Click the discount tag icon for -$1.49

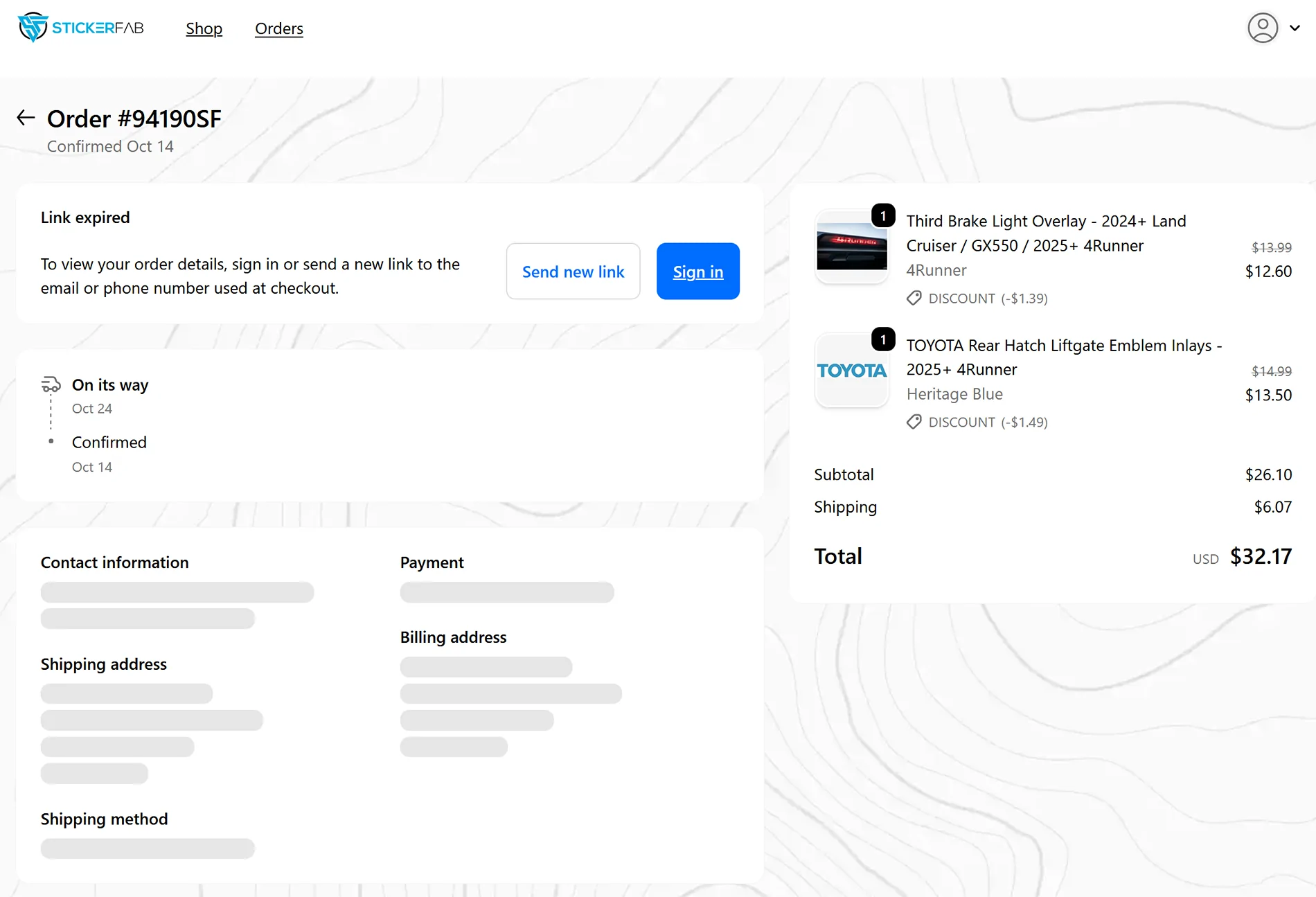pos(914,423)
